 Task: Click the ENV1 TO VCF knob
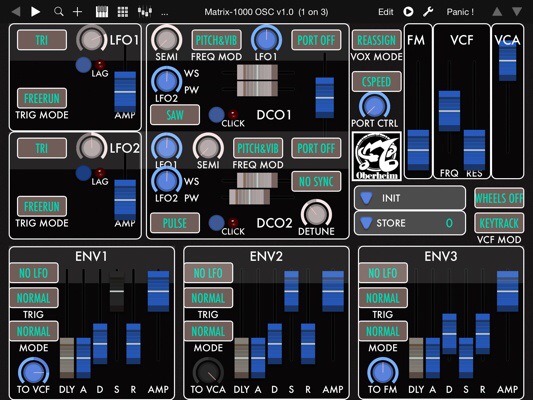tap(33, 372)
